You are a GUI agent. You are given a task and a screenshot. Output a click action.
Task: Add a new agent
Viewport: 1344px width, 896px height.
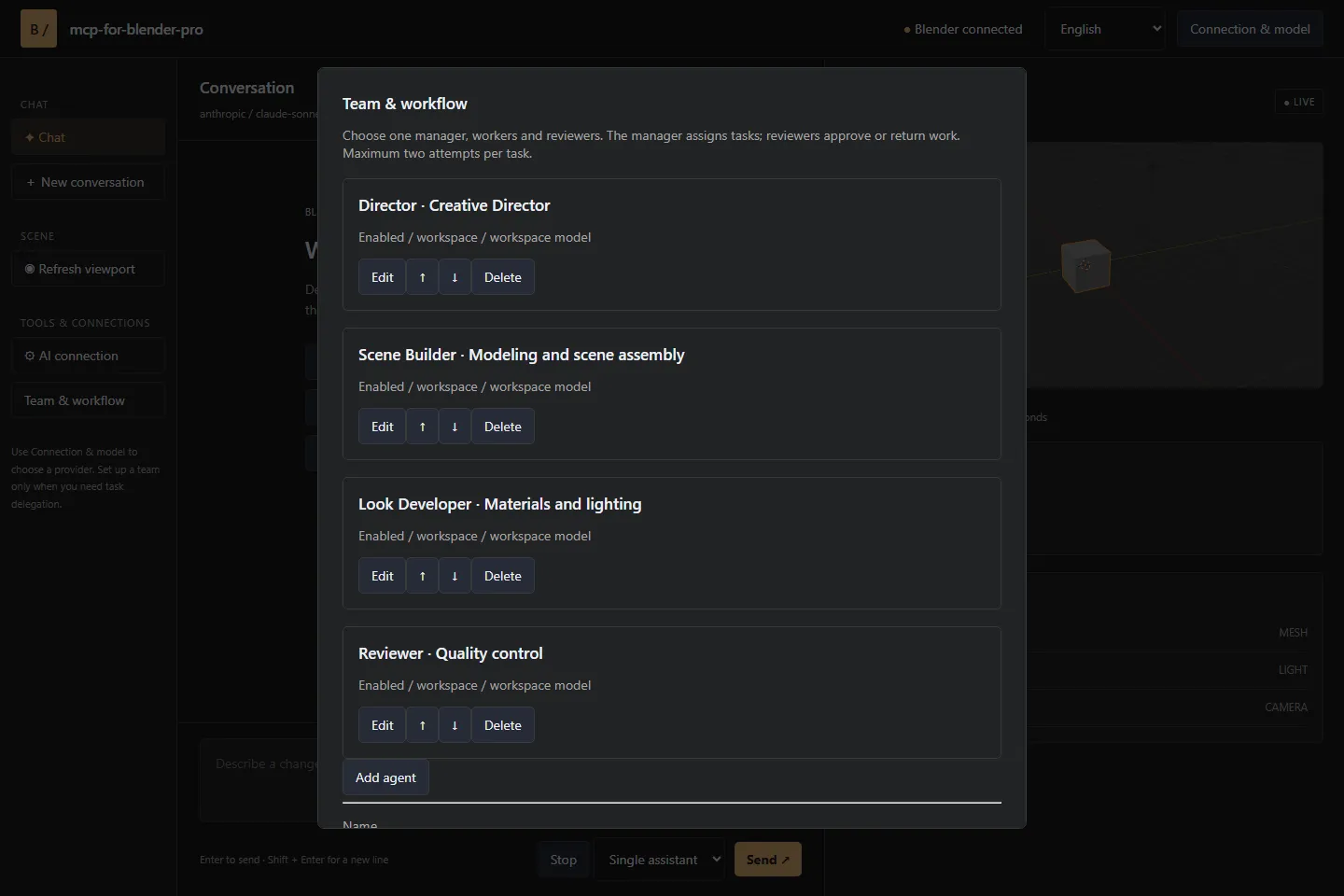(385, 777)
